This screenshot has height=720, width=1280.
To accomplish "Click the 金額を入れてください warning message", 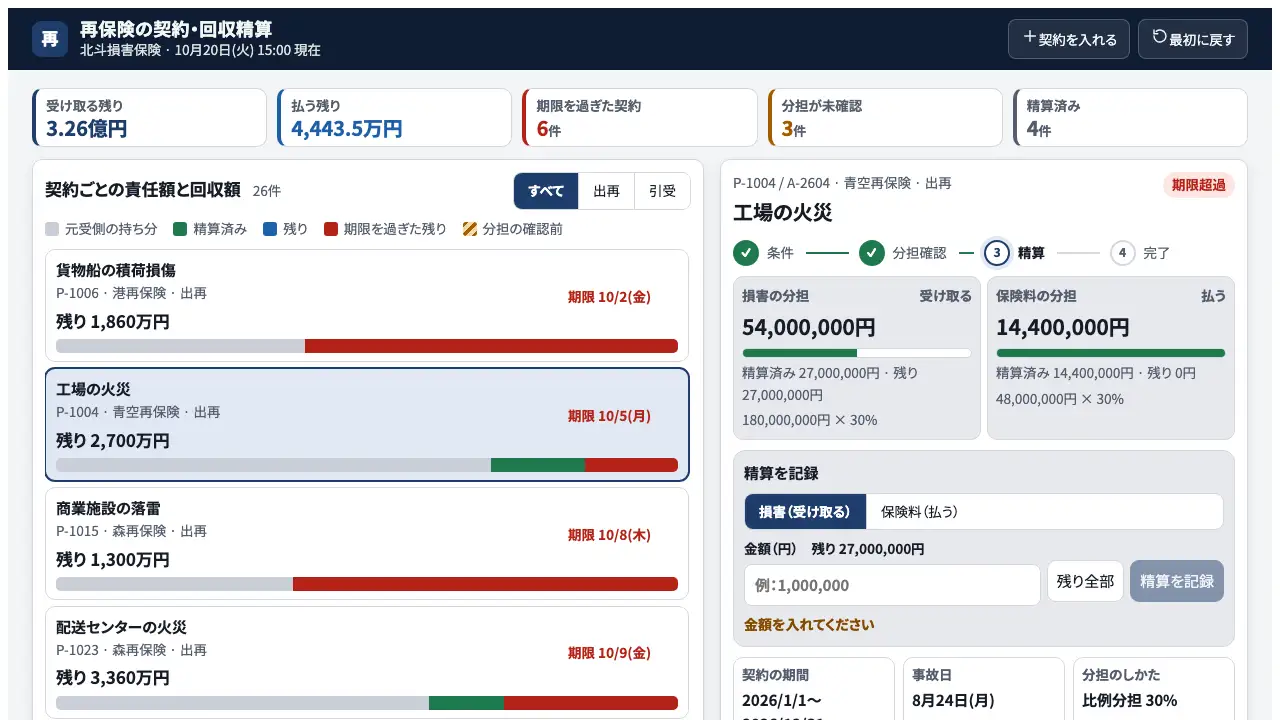I will coord(809,625).
